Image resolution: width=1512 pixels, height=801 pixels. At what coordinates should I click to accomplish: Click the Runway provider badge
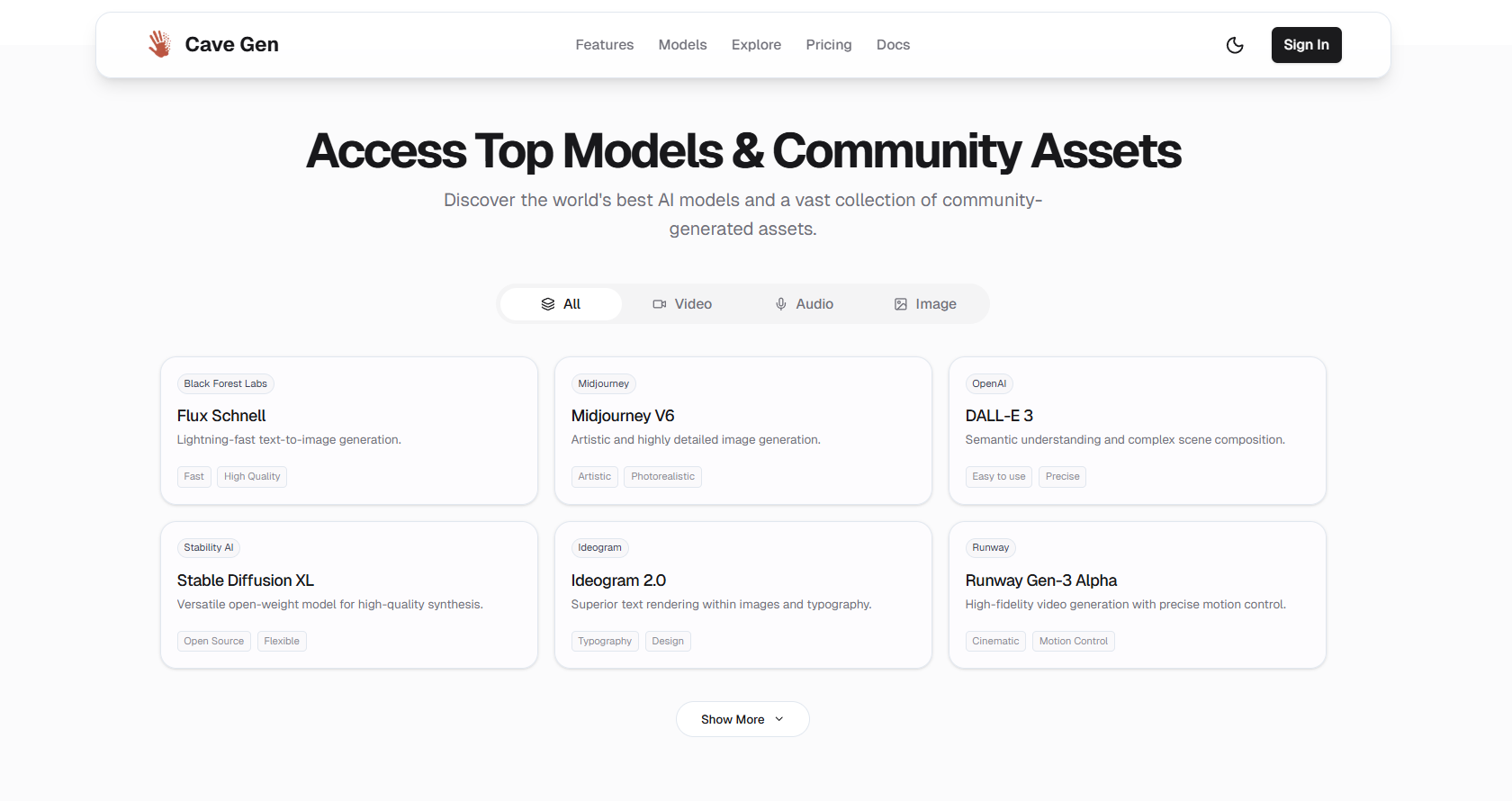click(x=991, y=547)
